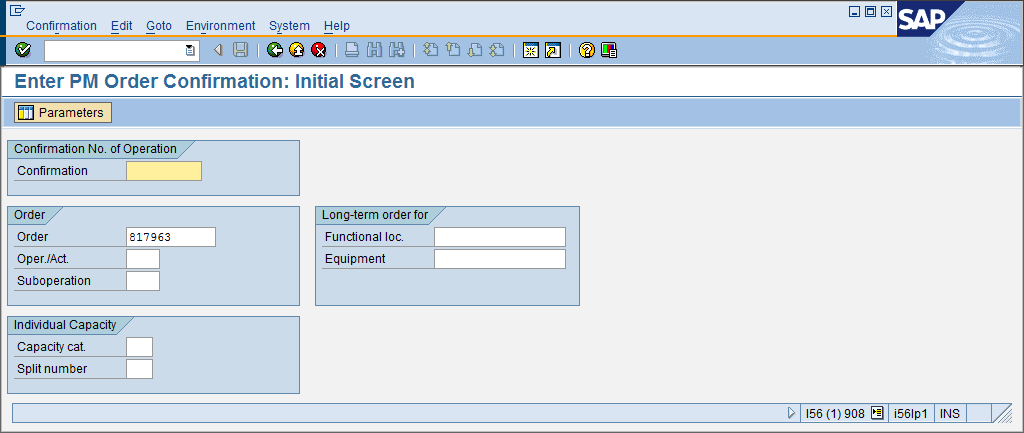Click the I56 (1) 908 status entry
This screenshot has width=1024, height=433.
coord(835,413)
